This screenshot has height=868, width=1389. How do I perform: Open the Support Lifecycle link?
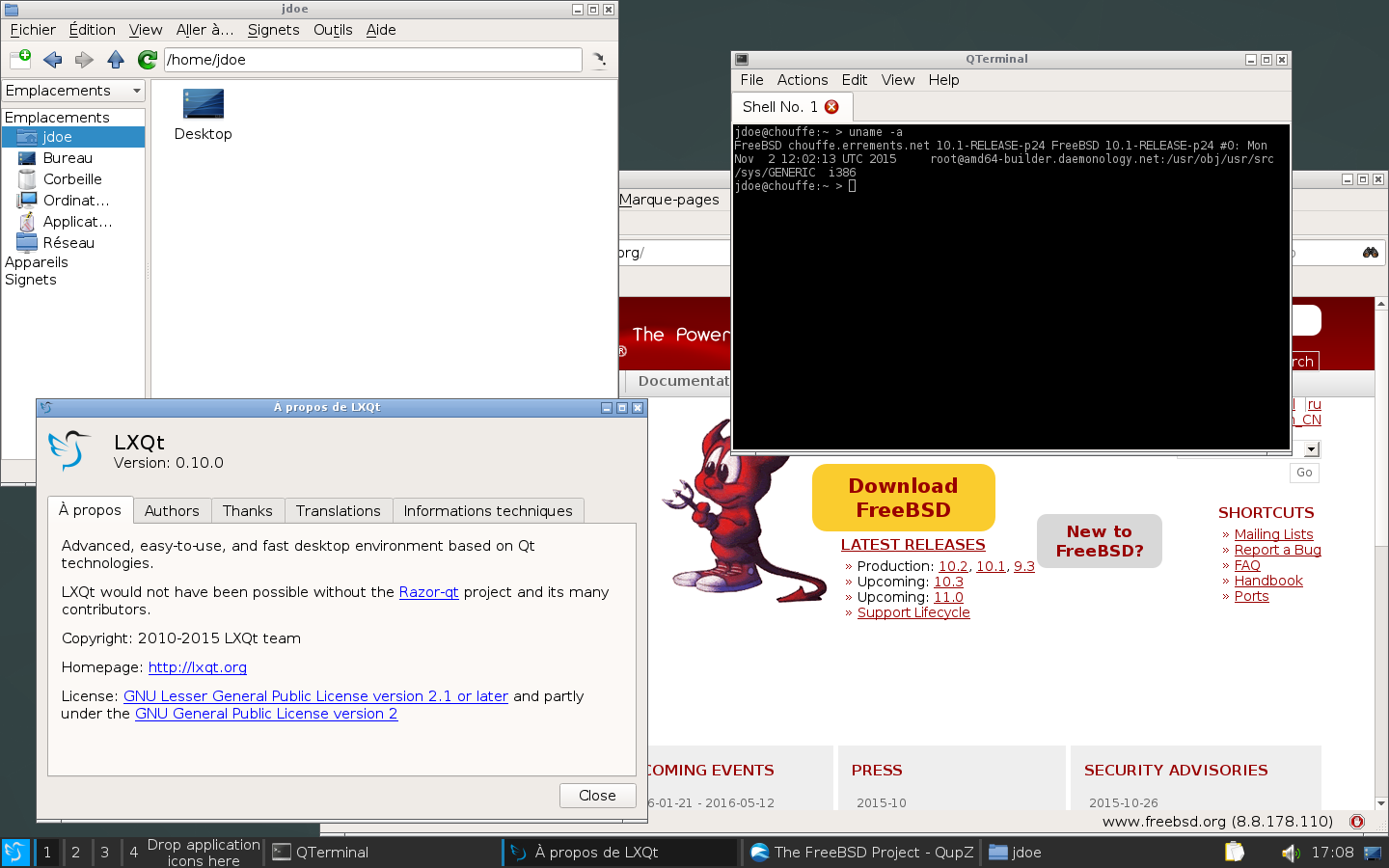pyautogui.click(x=913, y=612)
